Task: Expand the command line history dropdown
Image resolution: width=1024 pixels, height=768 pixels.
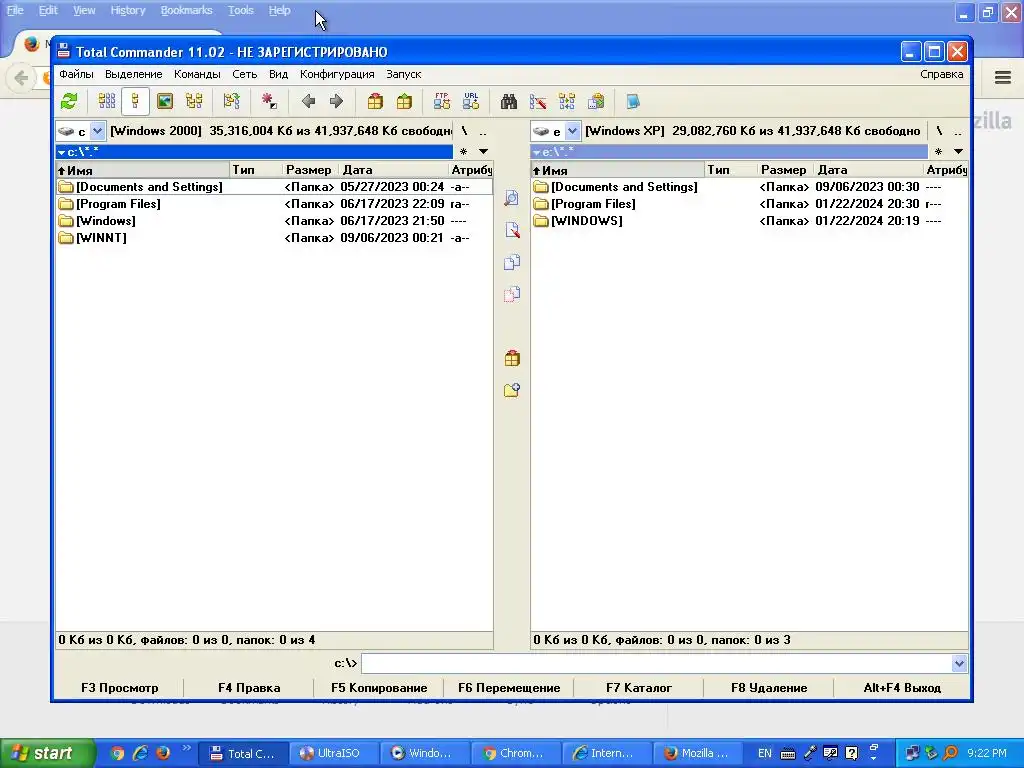Action: click(x=959, y=664)
